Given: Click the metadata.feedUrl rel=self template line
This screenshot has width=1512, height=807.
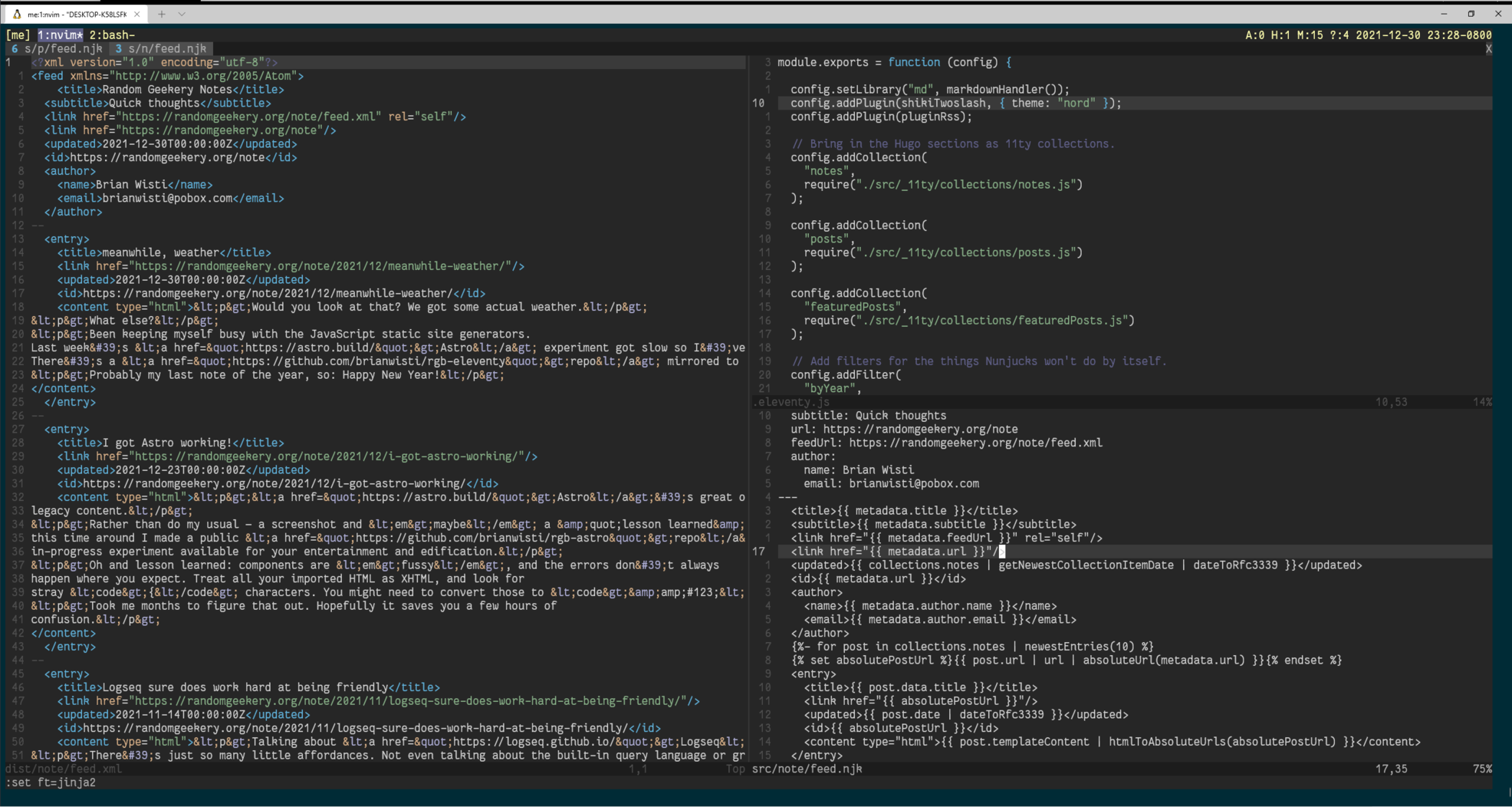Looking at the screenshot, I should click(946, 538).
